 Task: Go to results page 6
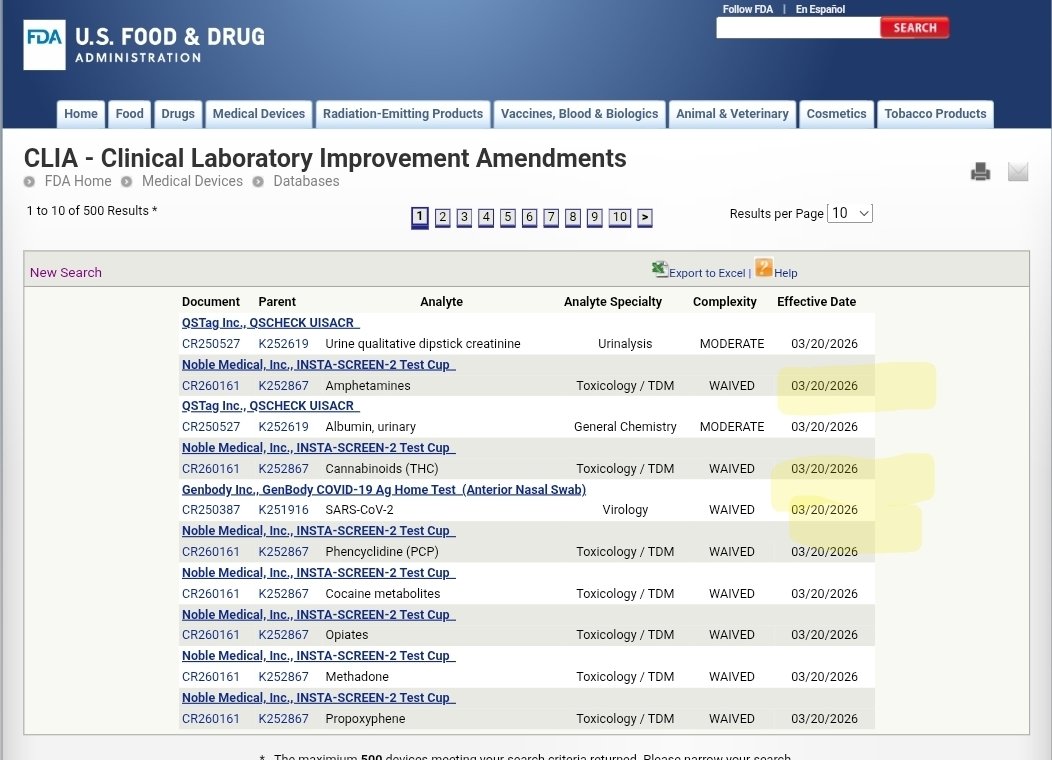[x=529, y=217]
